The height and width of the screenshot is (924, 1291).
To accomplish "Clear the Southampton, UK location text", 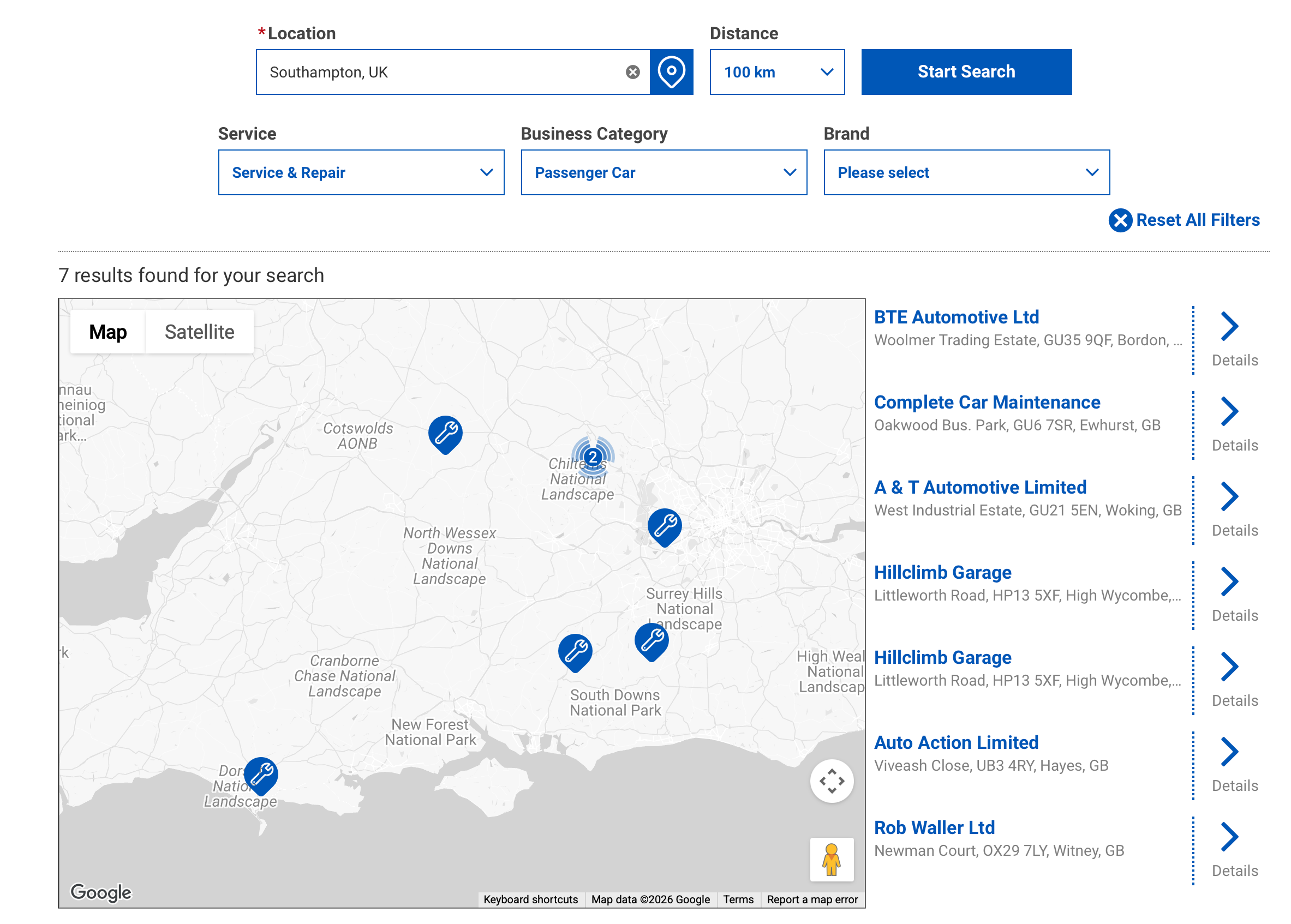I will pyautogui.click(x=632, y=72).
